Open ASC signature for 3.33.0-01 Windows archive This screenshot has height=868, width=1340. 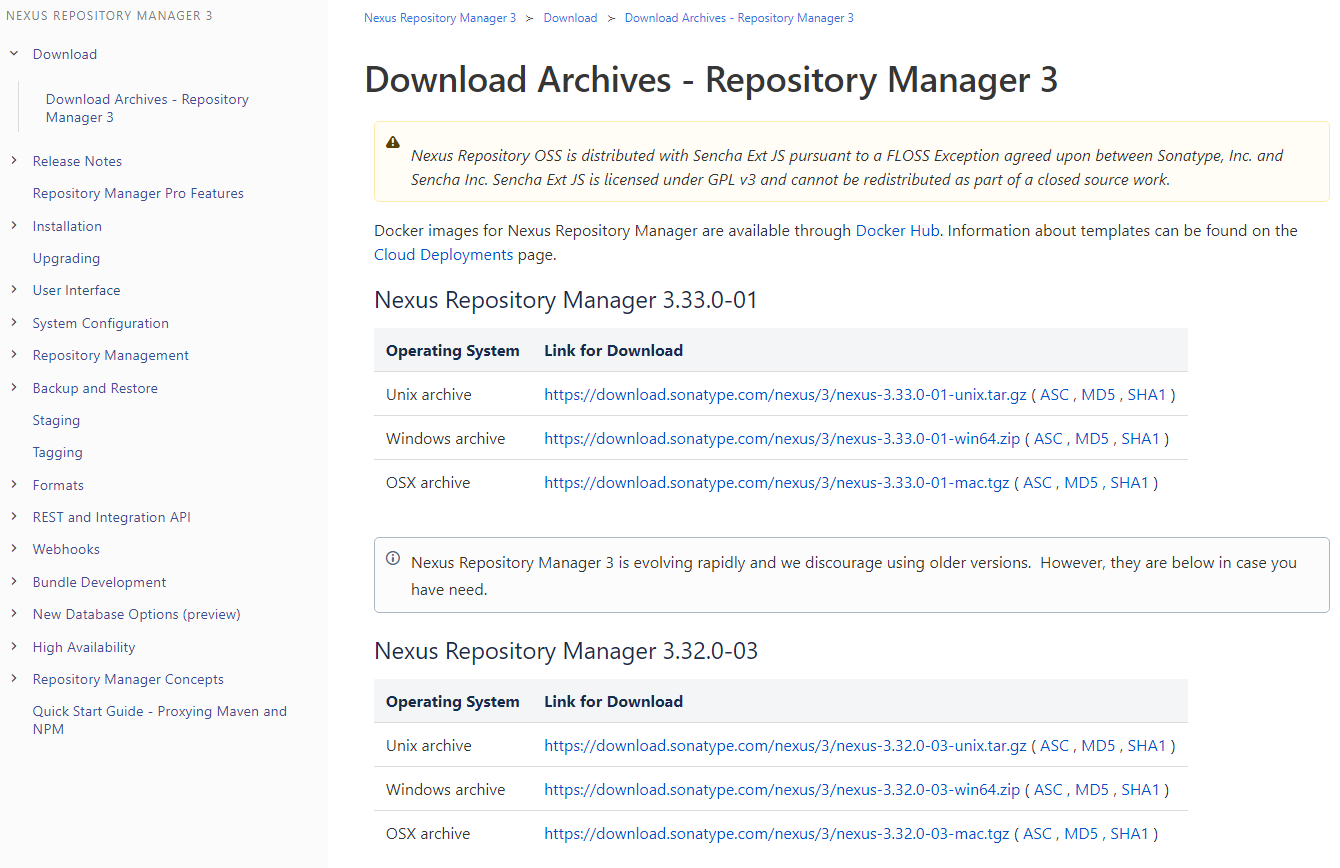pos(1048,438)
